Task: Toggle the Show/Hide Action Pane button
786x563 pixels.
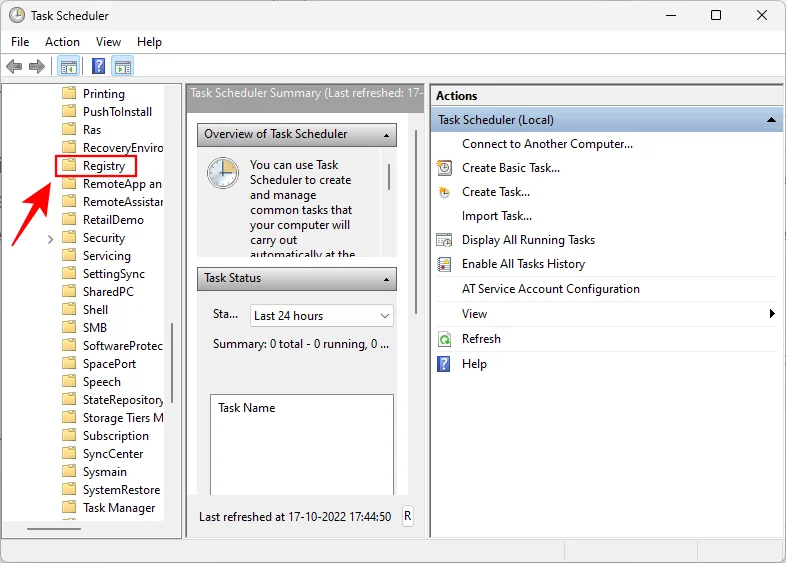Action: coord(123,67)
